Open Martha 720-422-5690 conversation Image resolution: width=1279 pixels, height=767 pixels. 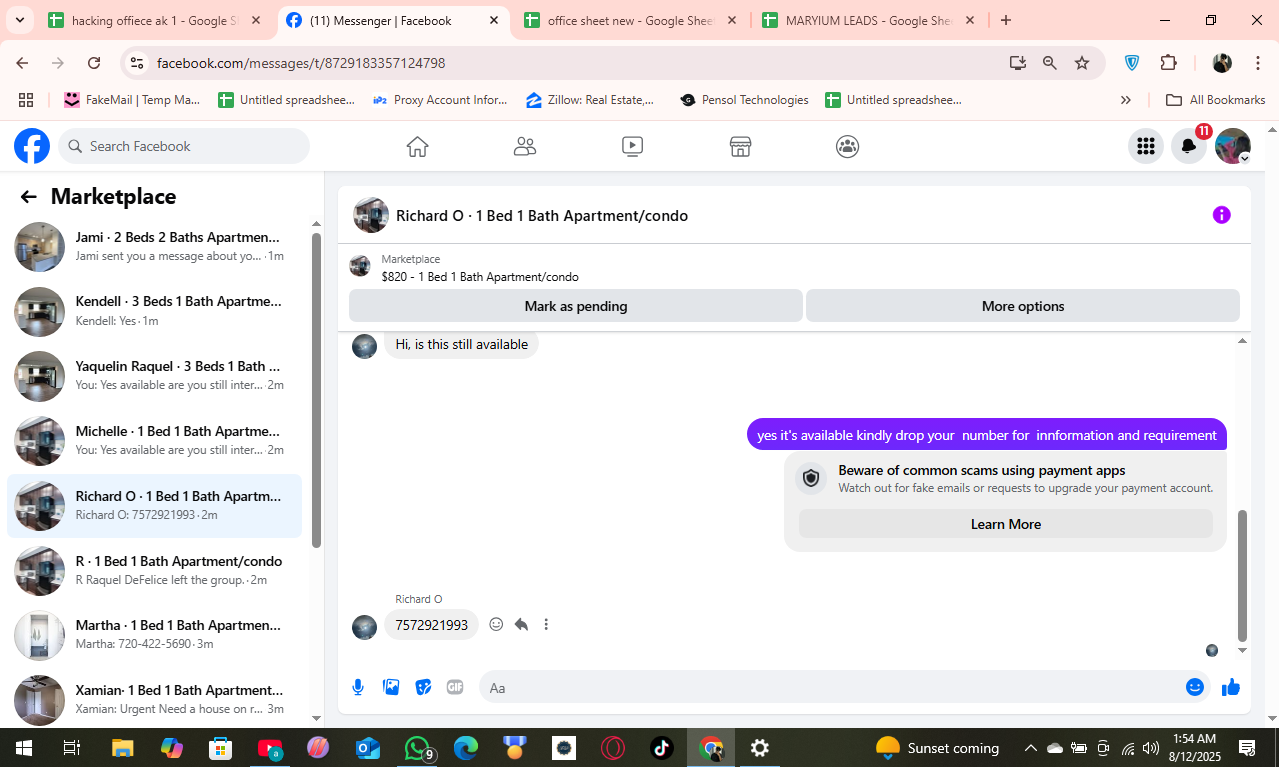point(154,635)
